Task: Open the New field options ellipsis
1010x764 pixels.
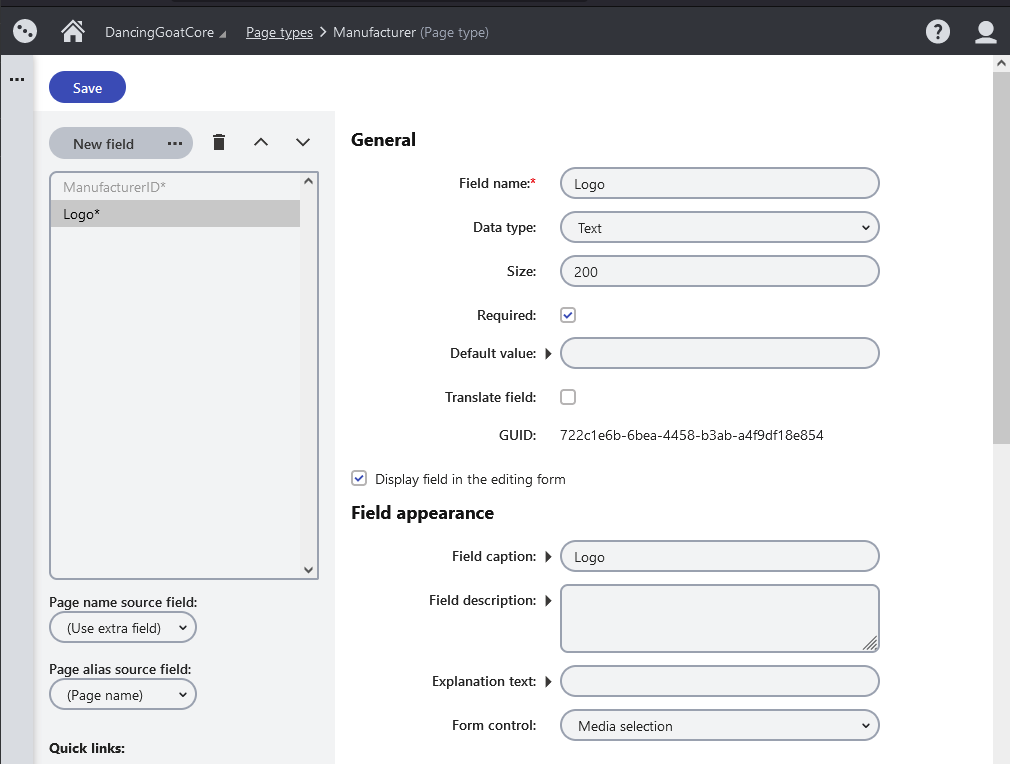Action: pos(175,144)
